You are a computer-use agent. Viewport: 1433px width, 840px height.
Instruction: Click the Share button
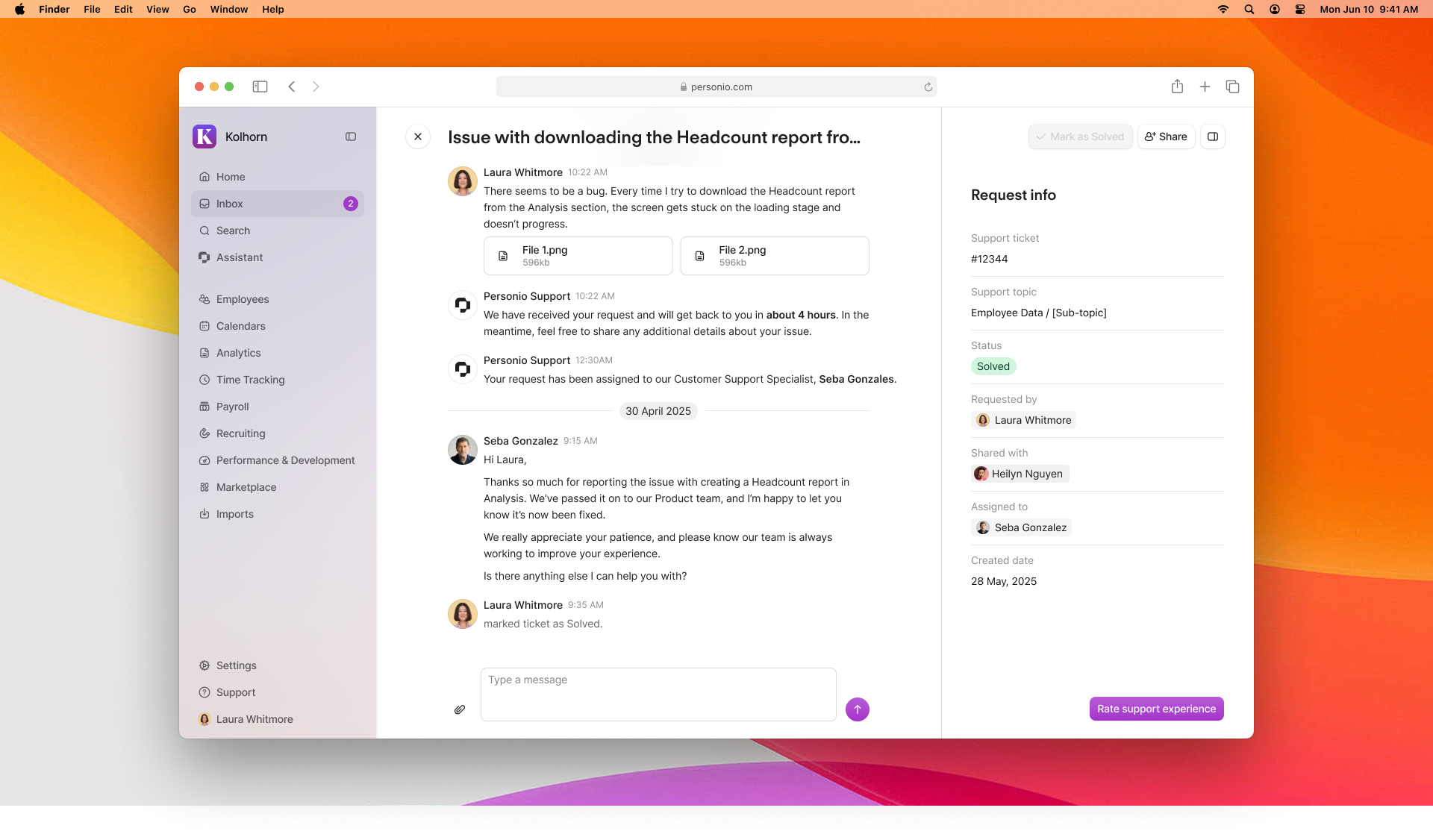tap(1166, 137)
